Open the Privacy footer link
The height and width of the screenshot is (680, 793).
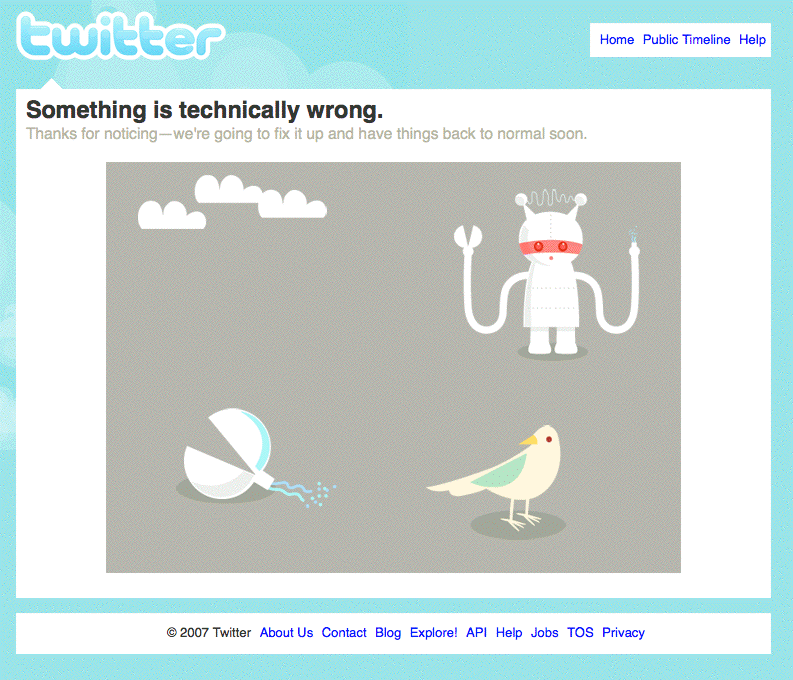click(623, 632)
